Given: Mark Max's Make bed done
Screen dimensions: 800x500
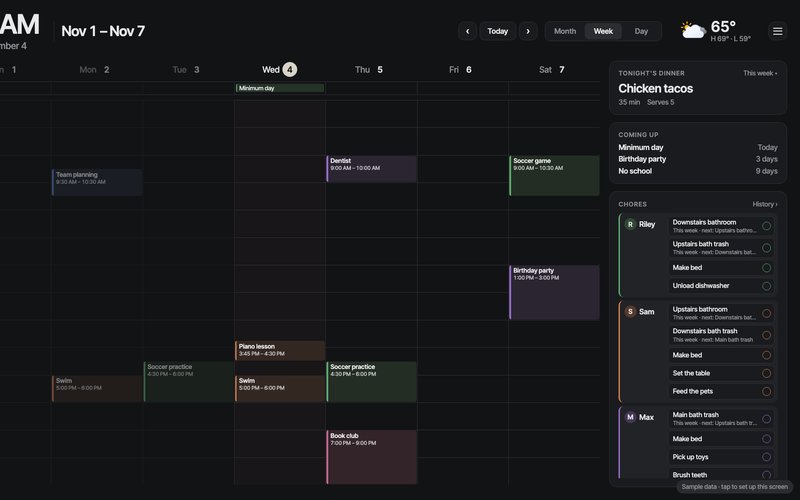Looking at the screenshot, I should [x=766, y=438].
